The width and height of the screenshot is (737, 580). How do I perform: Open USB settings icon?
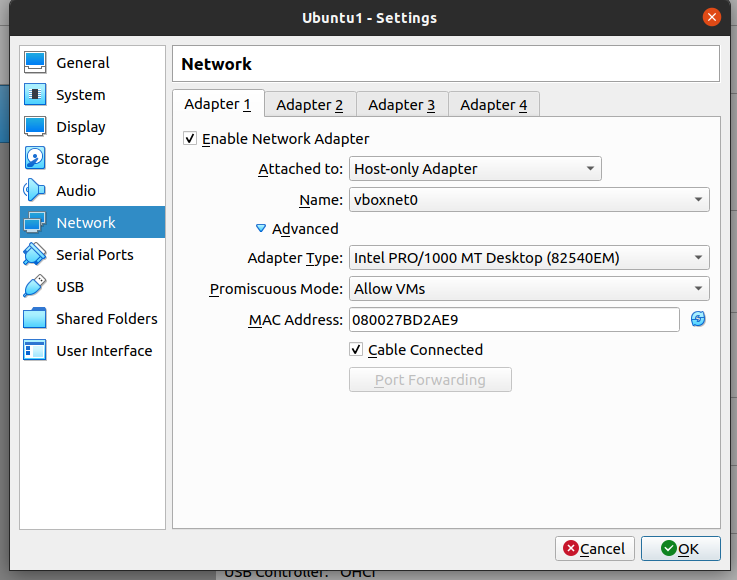coord(36,287)
